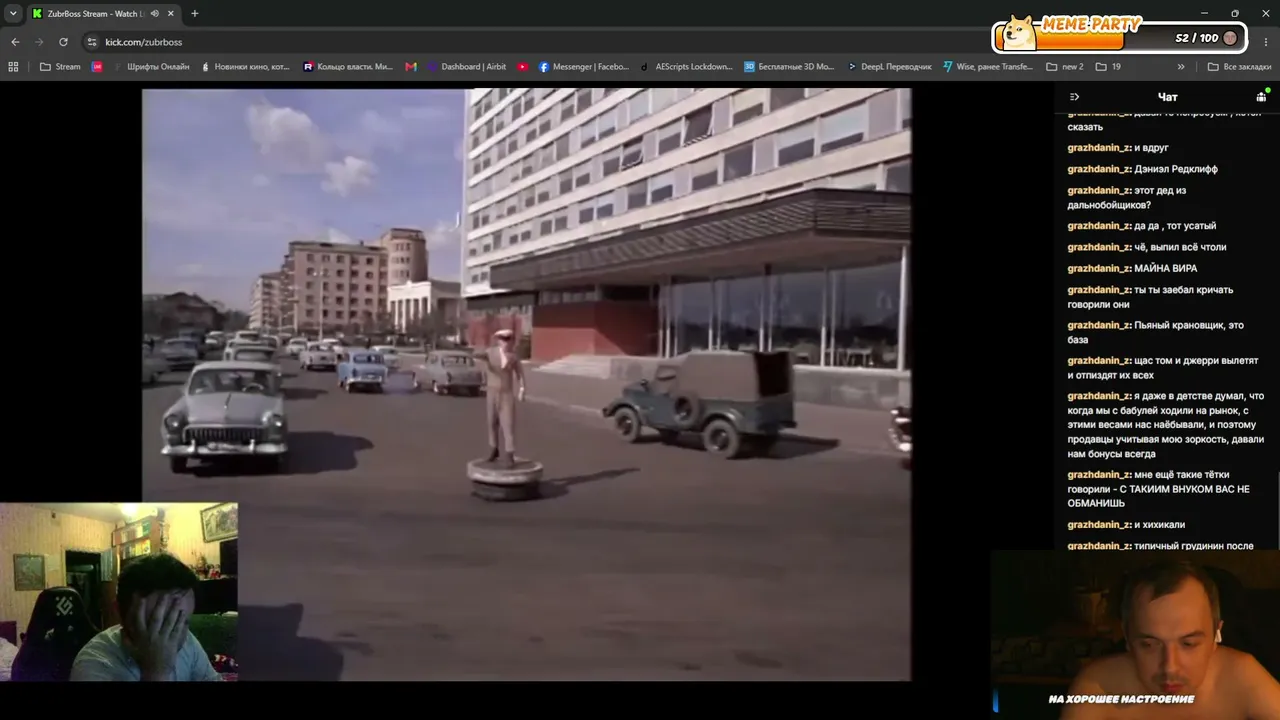The width and height of the screenshot is (1280, 720).
Task: Open the Gmail bookmark icon
Action: (411, 67)
